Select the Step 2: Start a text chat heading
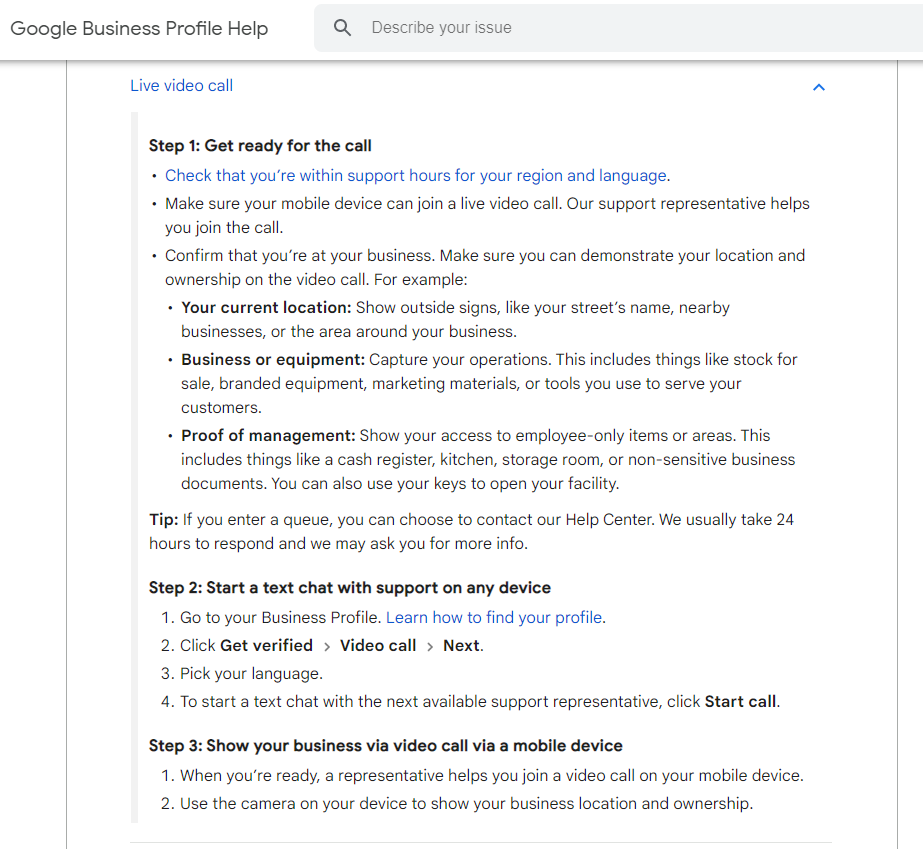923x849 pixels. tap(350, 588)
